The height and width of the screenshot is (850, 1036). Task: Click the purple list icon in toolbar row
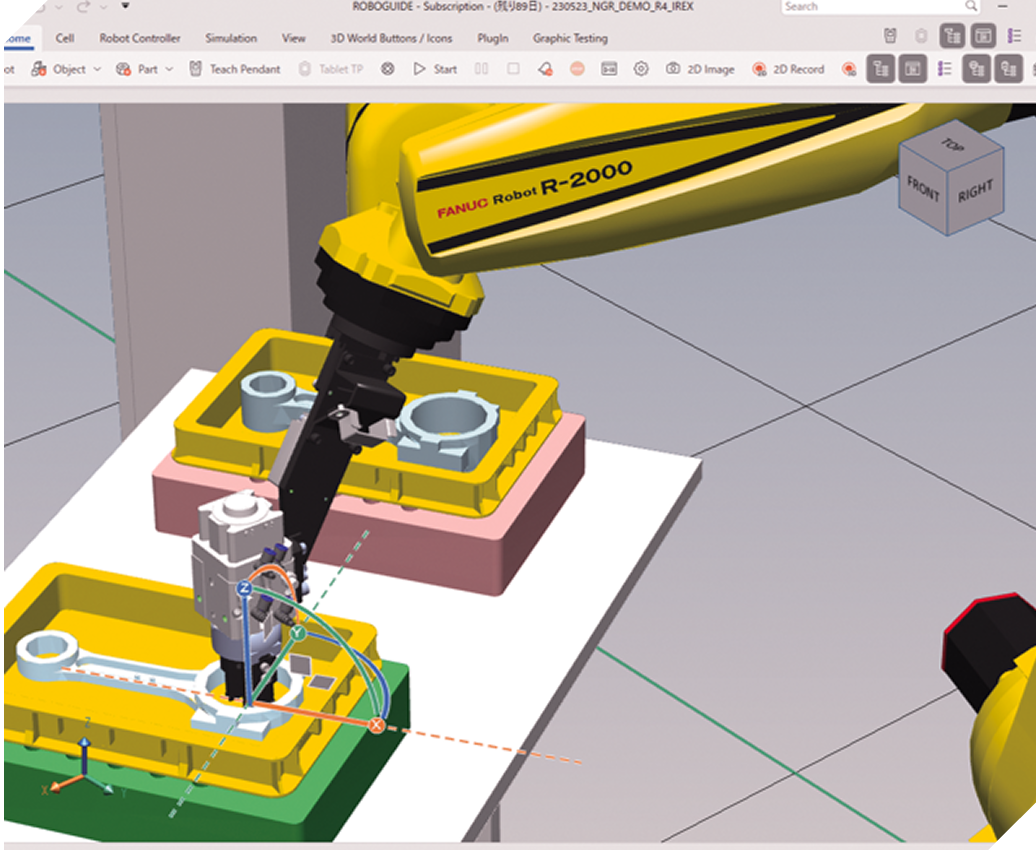(x=945, y=69)
